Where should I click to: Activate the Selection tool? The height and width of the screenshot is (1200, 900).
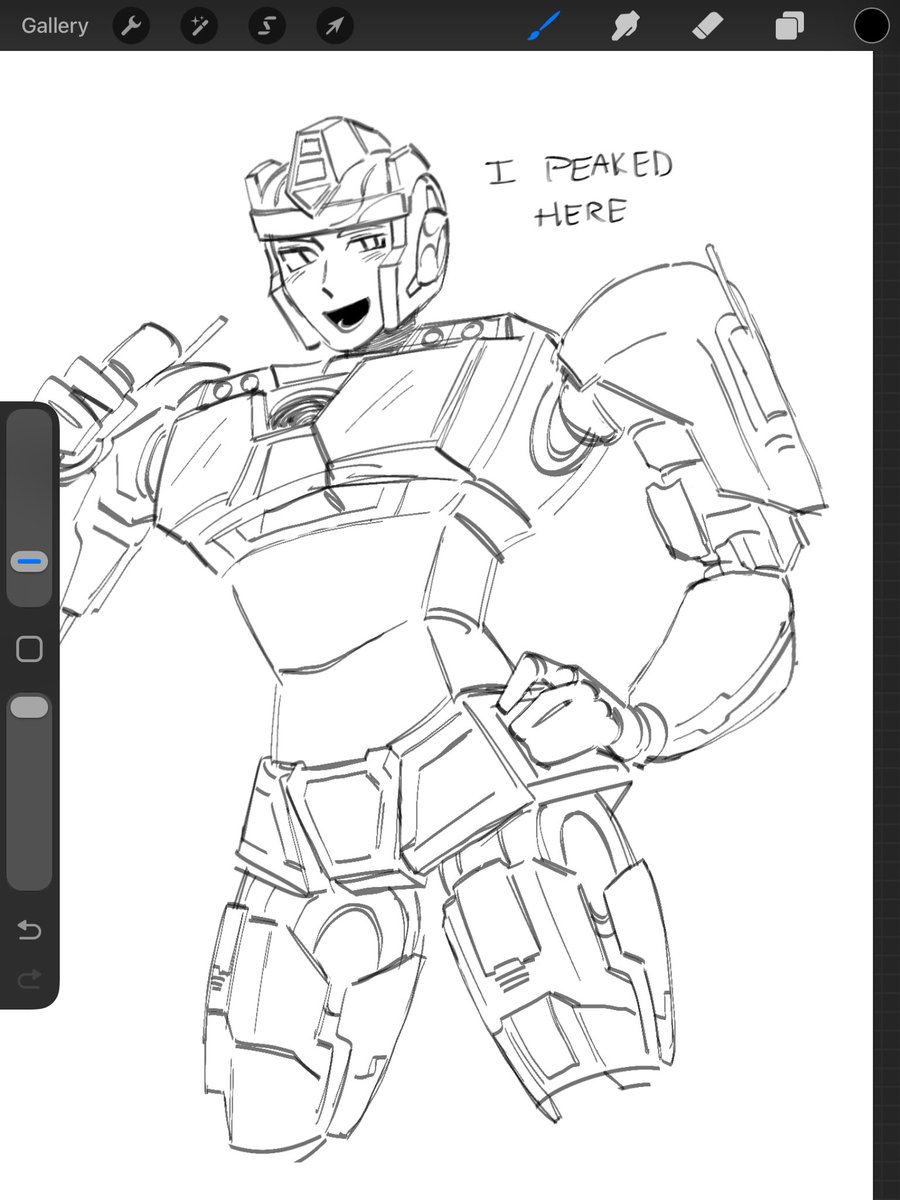click(x=266, y=26)
